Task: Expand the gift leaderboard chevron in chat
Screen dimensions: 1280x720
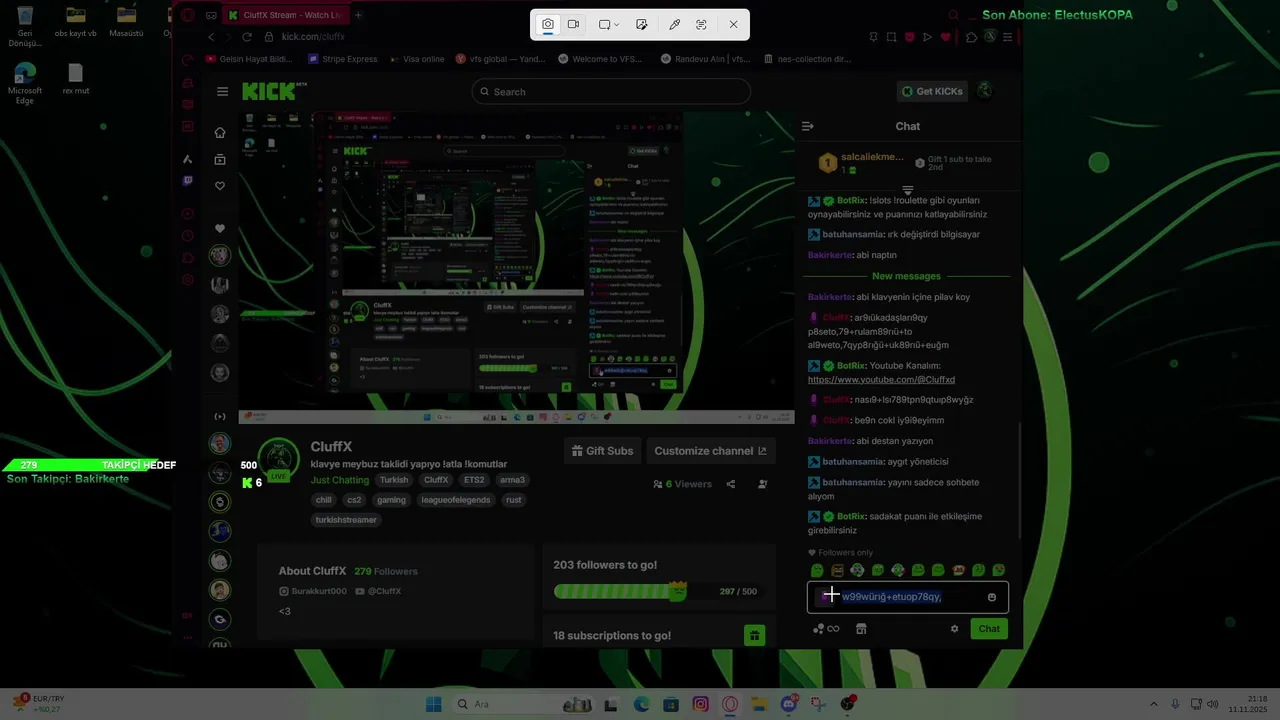Action: point(908,189)
